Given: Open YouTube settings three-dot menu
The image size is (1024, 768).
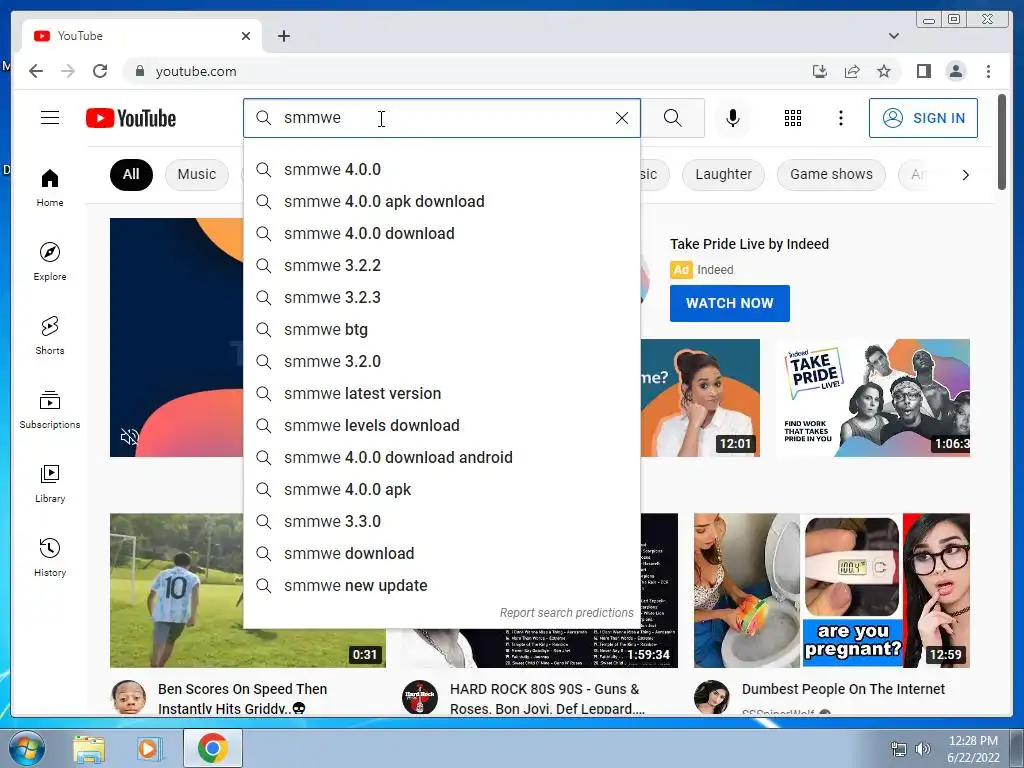Looking at the screenshot, I should (x=840, y=118).
